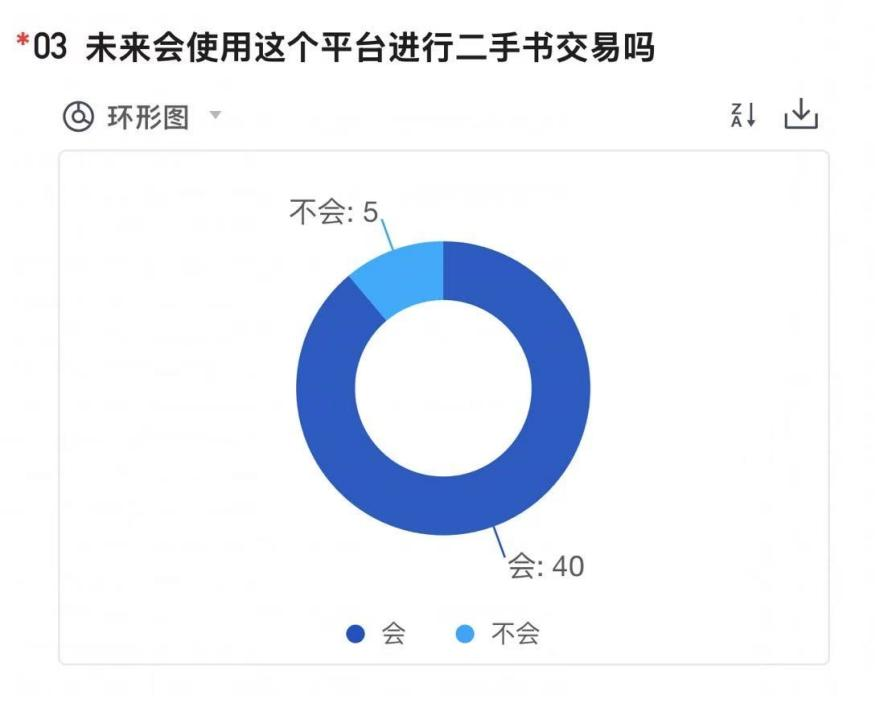Click the light blue 不会 legend dot

pyautogui.click(x=465, y=634)
